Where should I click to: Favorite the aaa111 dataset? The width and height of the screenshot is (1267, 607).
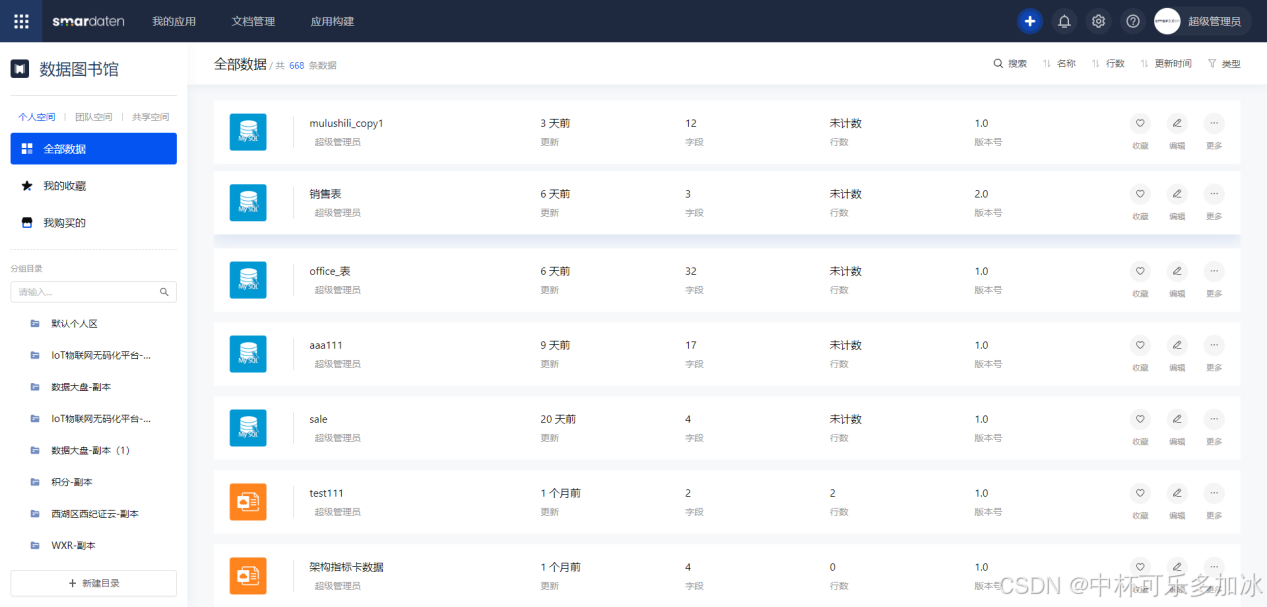pyautogui.click(x=1140, y=345)
